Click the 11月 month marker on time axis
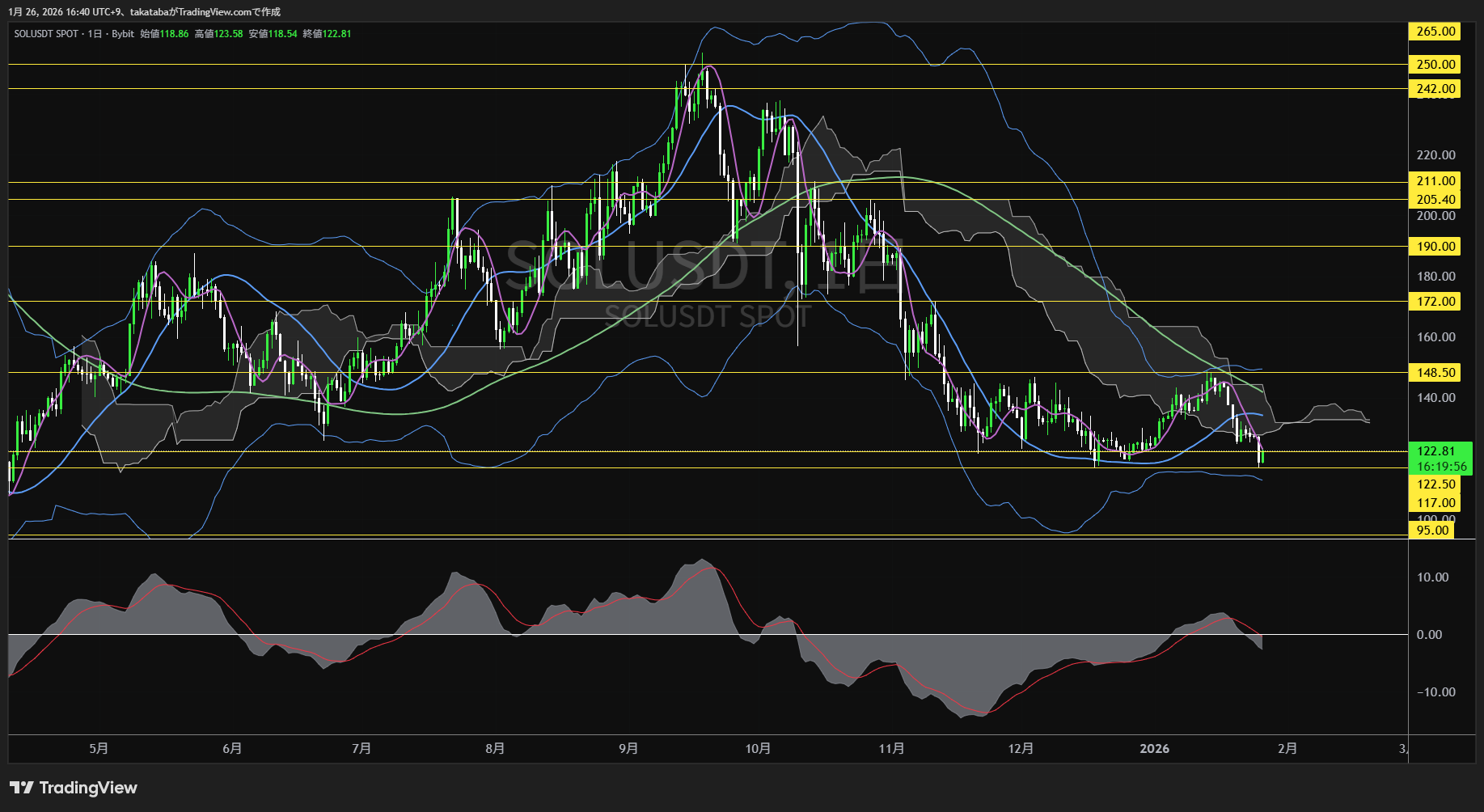The height and width of the screenshot is (812, 1484). (x=891, y=749)
